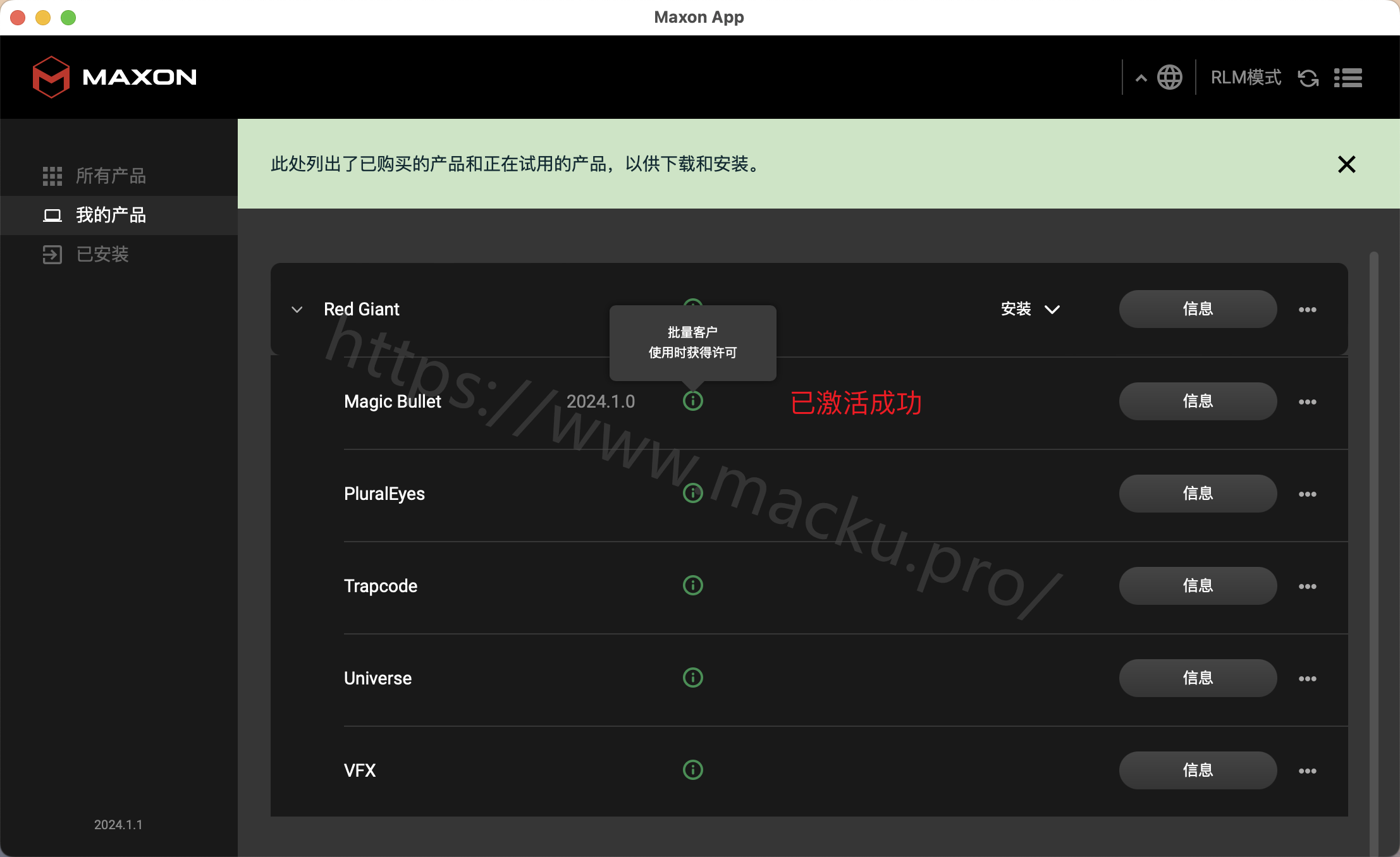
Task: Click the RLM模式 label
Action: click(1246, 78)
